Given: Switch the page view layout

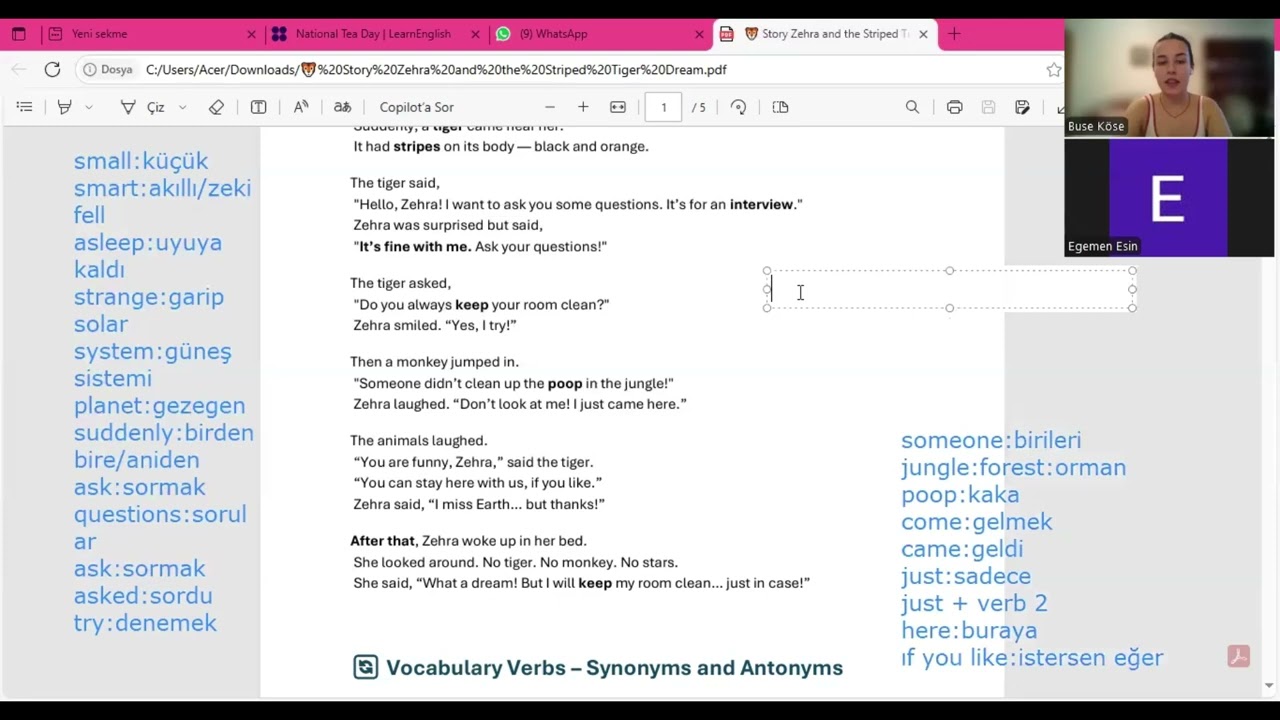Looking at the screenshot, I should pyautogui.click(x=781, y=107).
